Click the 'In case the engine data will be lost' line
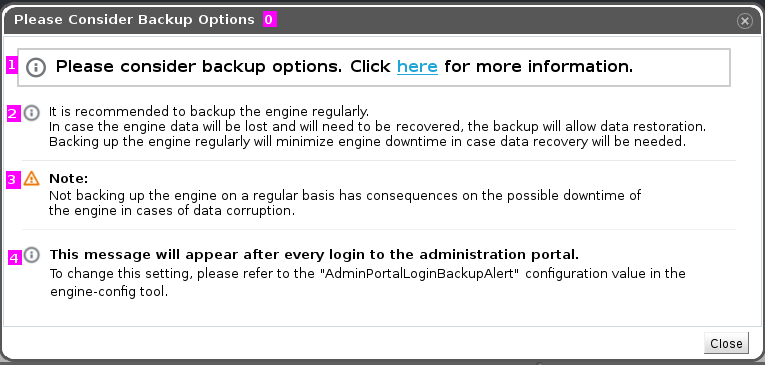Image resolution: width=766 pixels, height=366 pixels. click(378, 127)
